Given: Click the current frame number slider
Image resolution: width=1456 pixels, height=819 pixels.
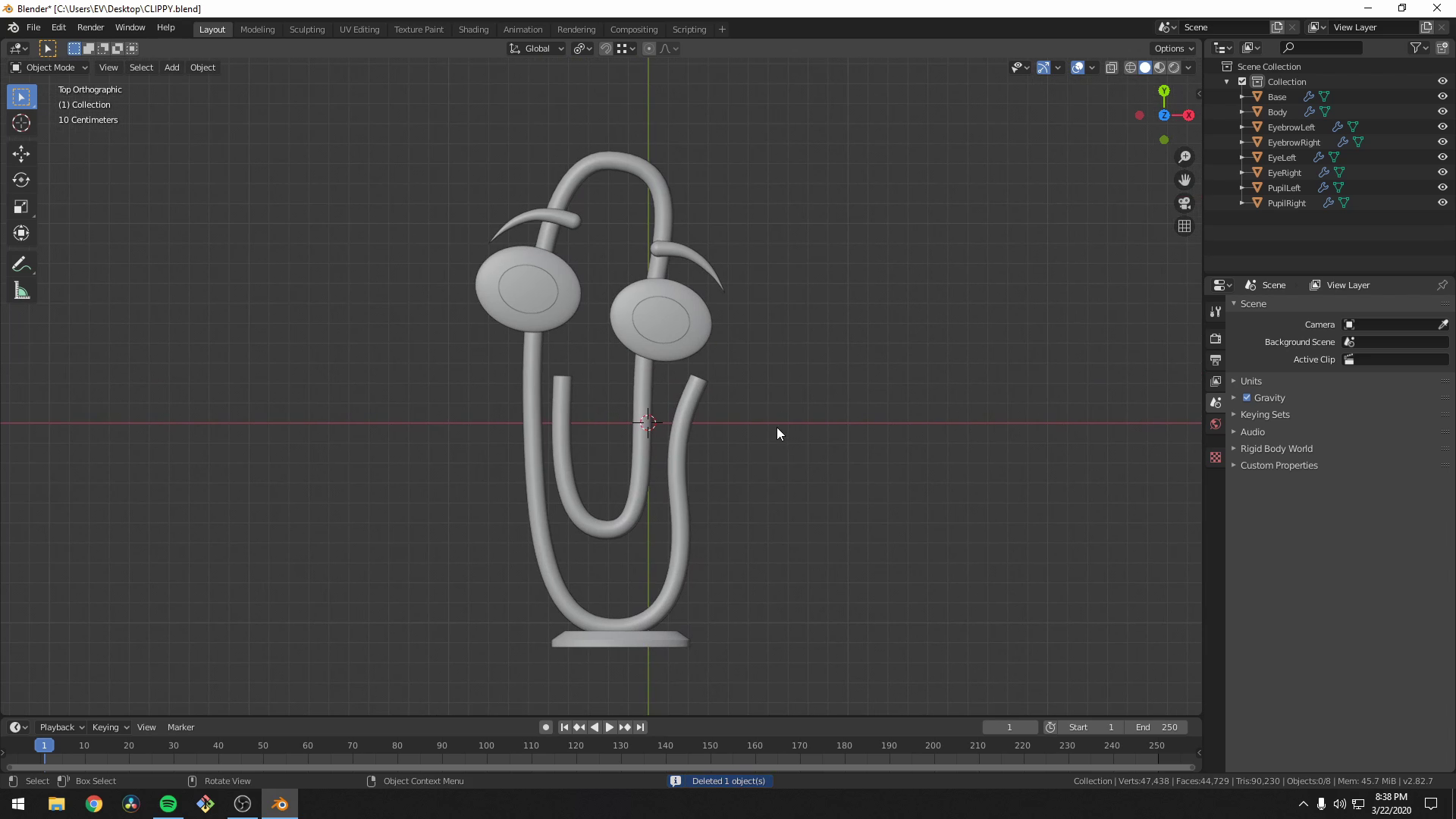Looking at the screenshot, I should coord(1010,726).
